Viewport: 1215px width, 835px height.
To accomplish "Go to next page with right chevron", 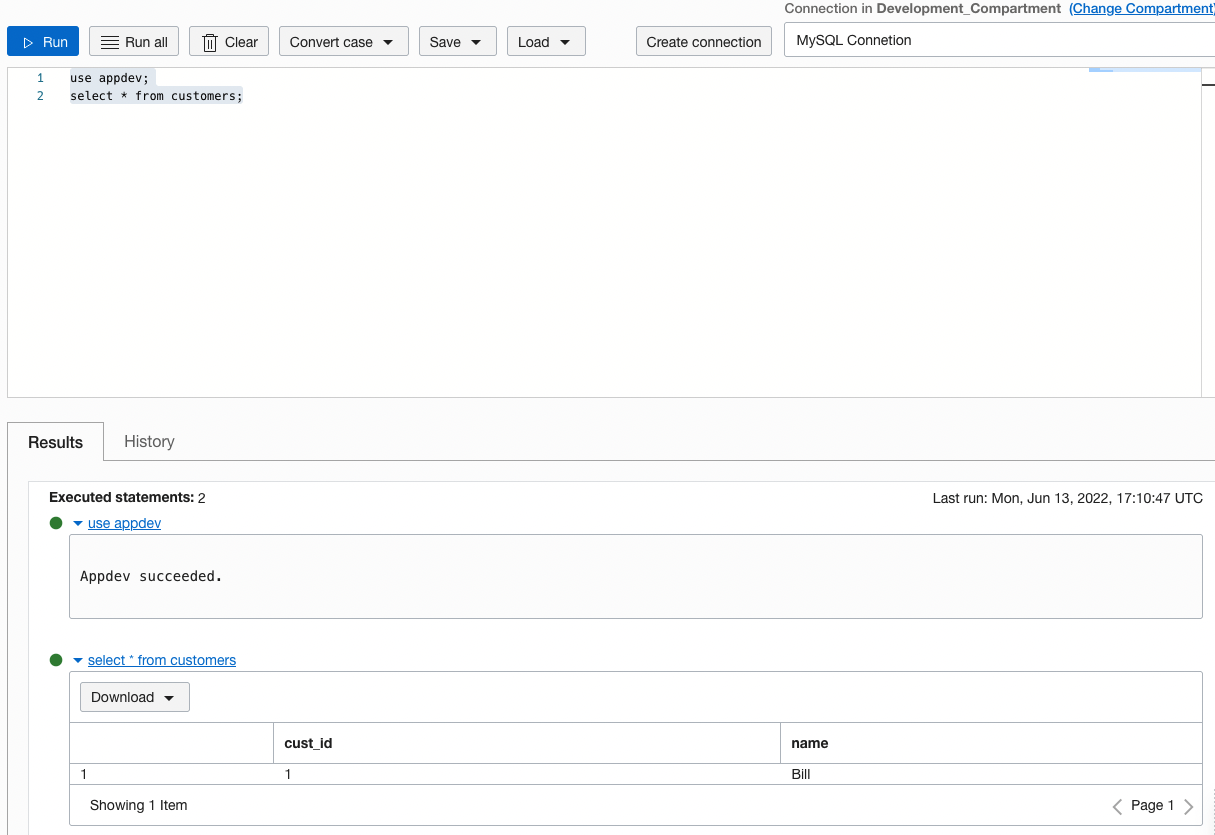I will coord(1189,805).
